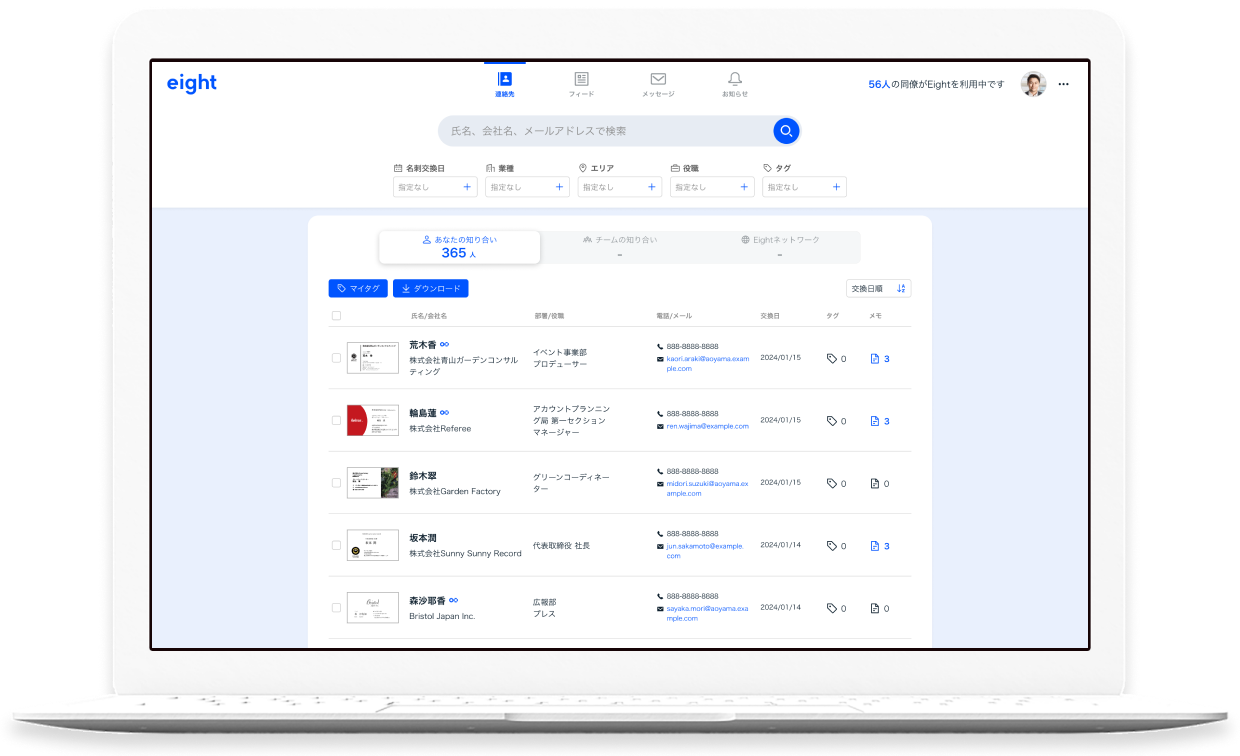Open 鈴木翠's business card thumbnail

coord(373,483)
